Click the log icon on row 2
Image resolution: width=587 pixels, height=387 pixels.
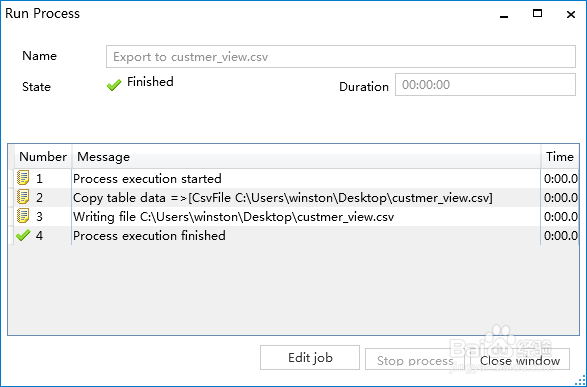point(23,197)
